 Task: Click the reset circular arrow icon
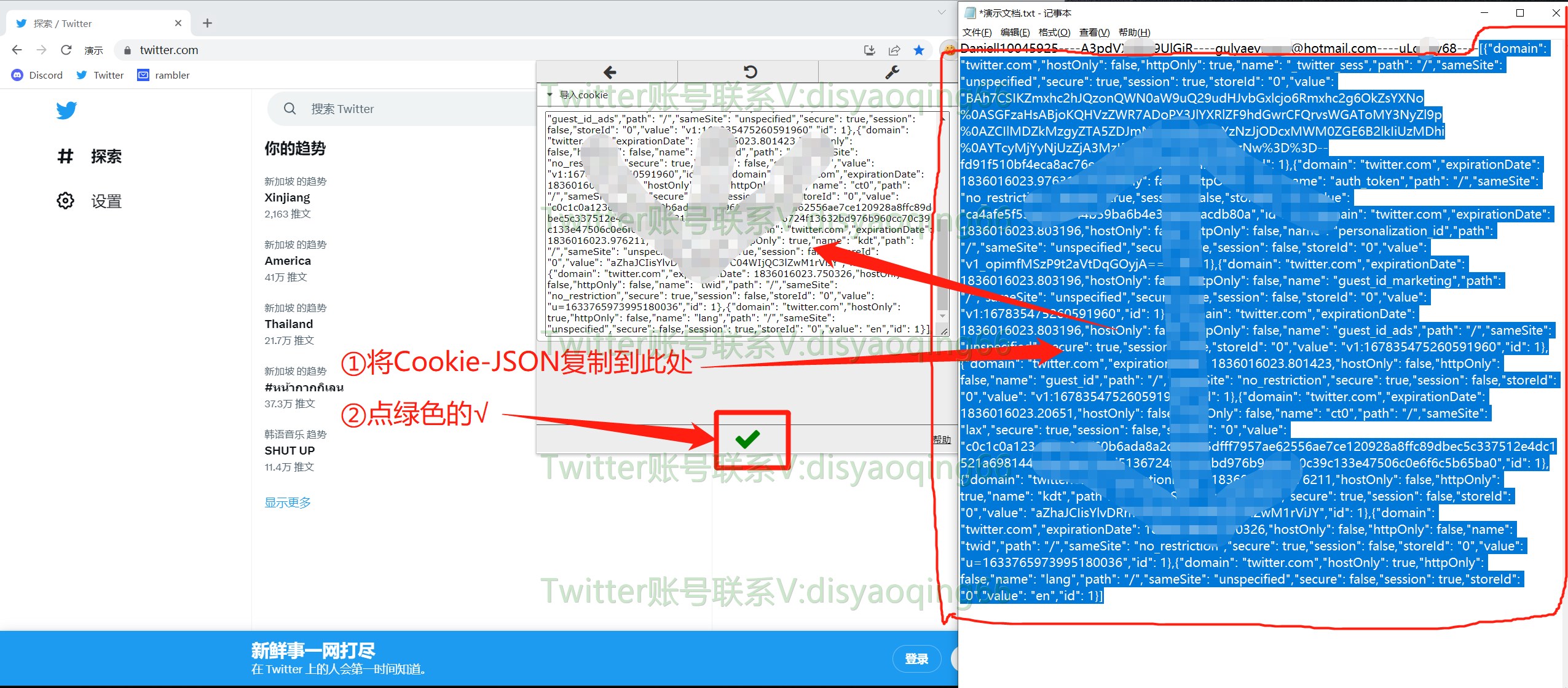[750, 72]
